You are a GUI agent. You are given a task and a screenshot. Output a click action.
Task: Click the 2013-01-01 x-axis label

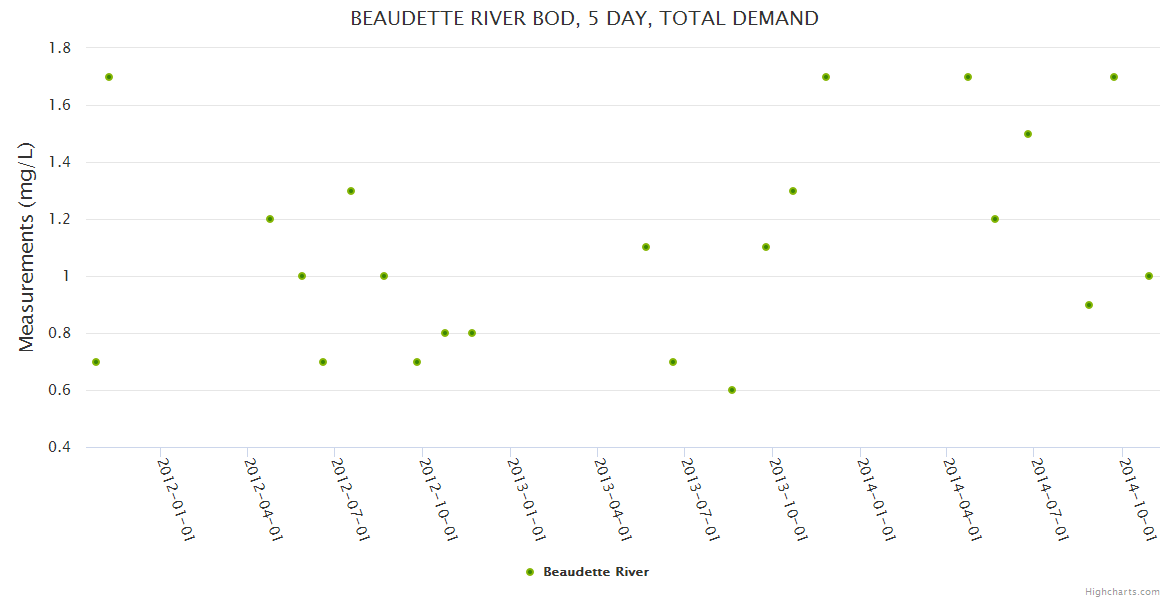[x=526, y=498]
